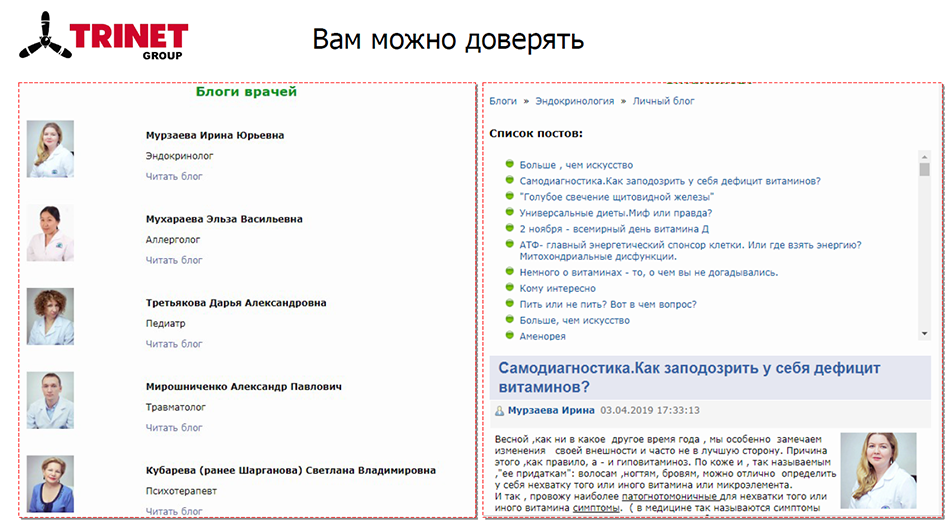
Task: Open photo of allergist Мухараева Эльза
Action: point(50,233)
